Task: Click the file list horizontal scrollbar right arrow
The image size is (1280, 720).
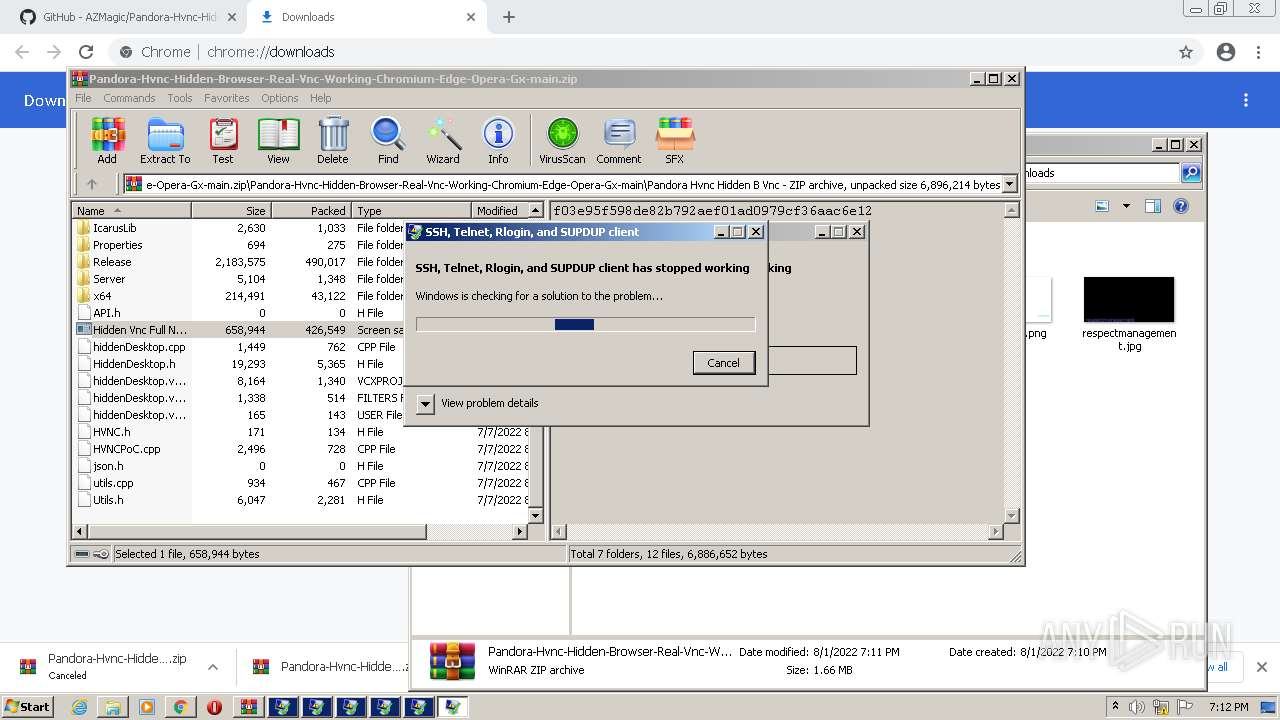Action: pyautogui.click(x=520, y=532)
